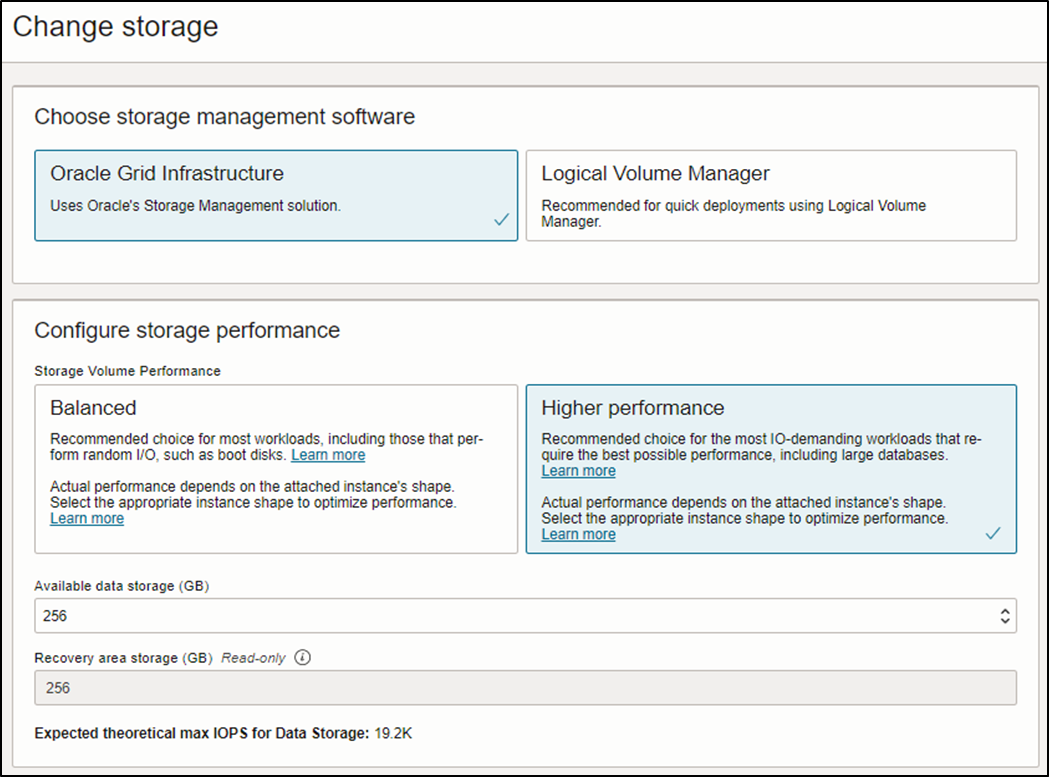Click the Expected theoretical max IOPS value
This screenshot has width=1049, height=777.
[x=393, y=733]
